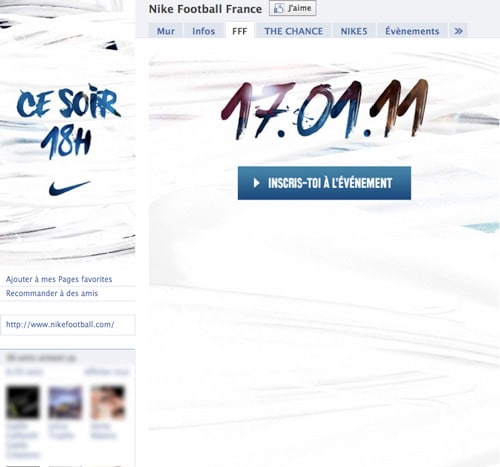Open the Évènements tab
This screenshot has width=500, height=467.
(x=412, y=31)
